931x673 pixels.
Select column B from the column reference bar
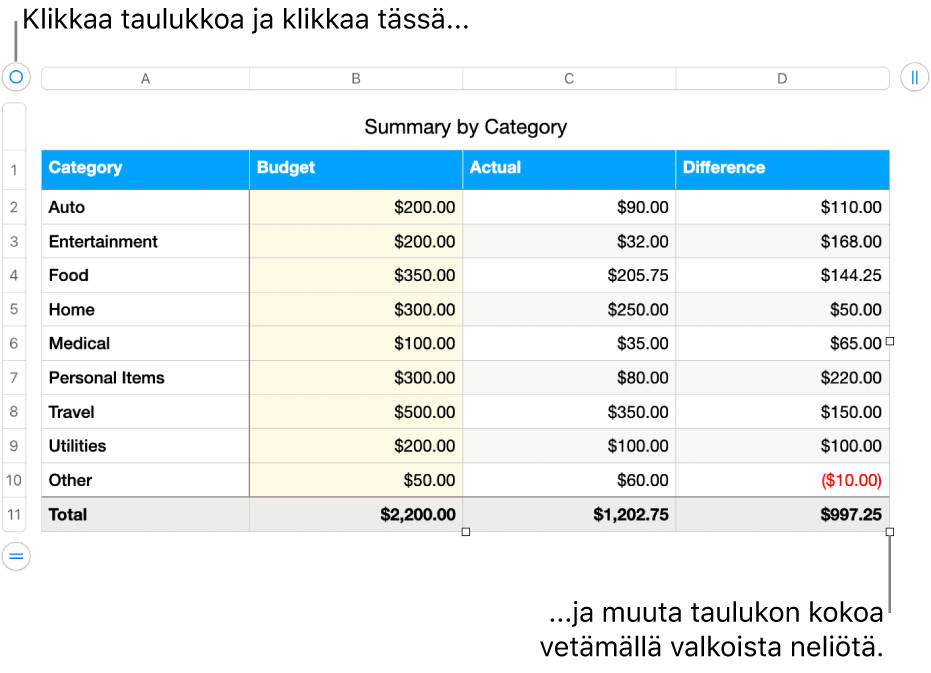click(x=355, y=77)
